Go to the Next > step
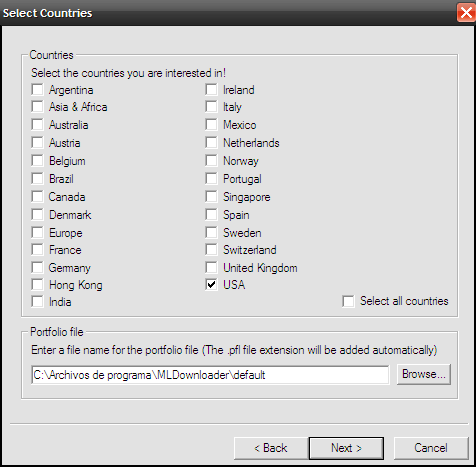 coord(346,448)
